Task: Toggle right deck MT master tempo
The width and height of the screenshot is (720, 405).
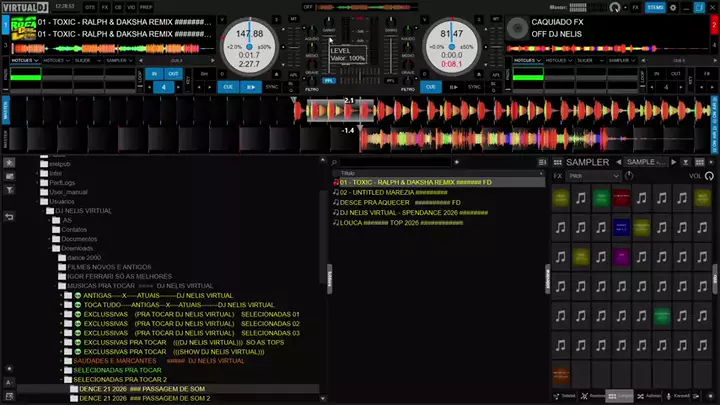Action: click(x=495, y=19)
